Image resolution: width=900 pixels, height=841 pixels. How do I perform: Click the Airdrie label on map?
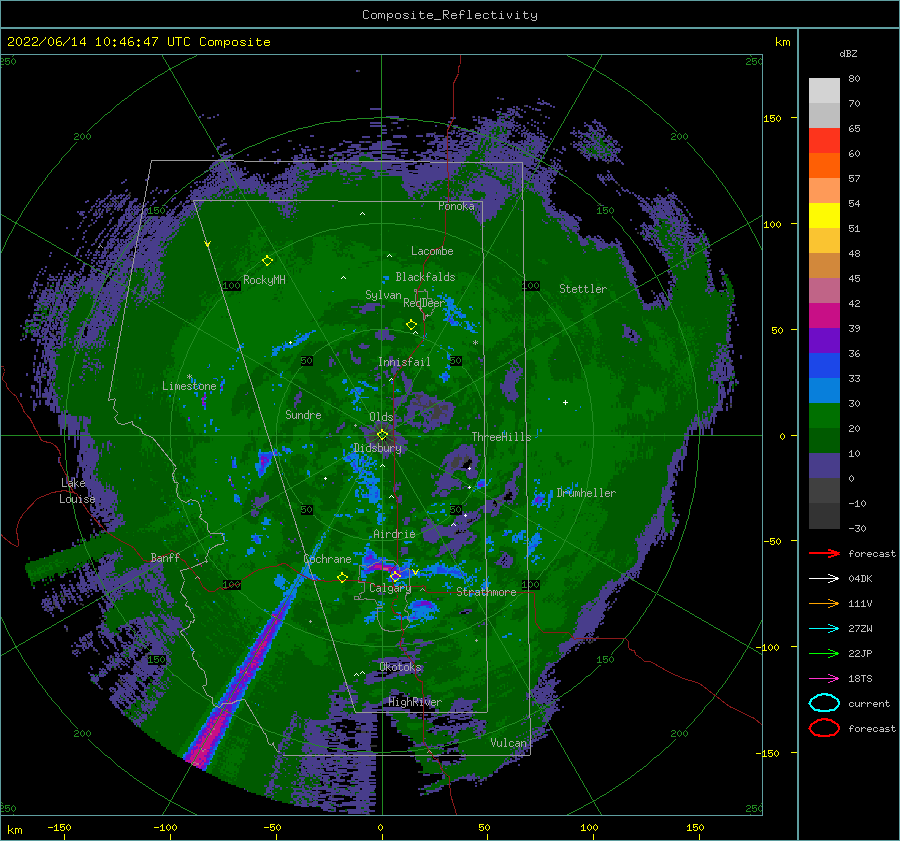(x=394, y=534)
